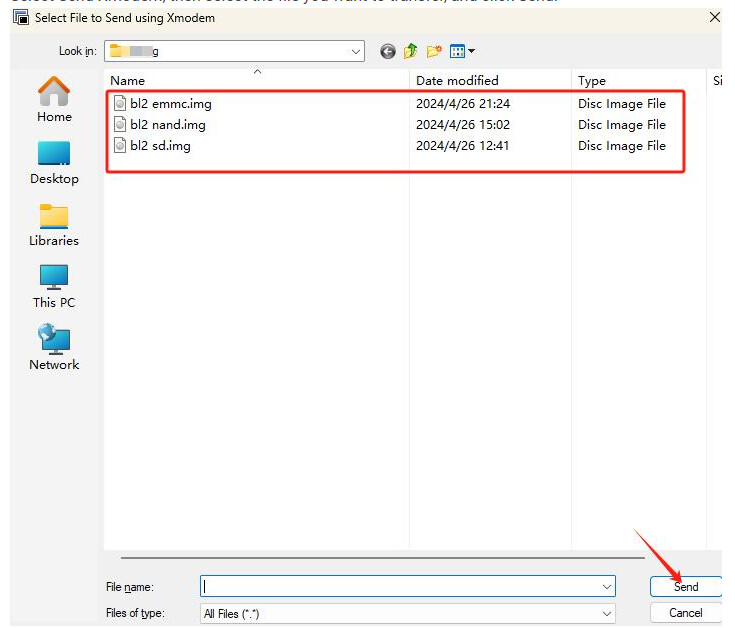This screenshot has height=628, width=735.
Task: Go up one folder level
Action: click(x=411, y=52)
